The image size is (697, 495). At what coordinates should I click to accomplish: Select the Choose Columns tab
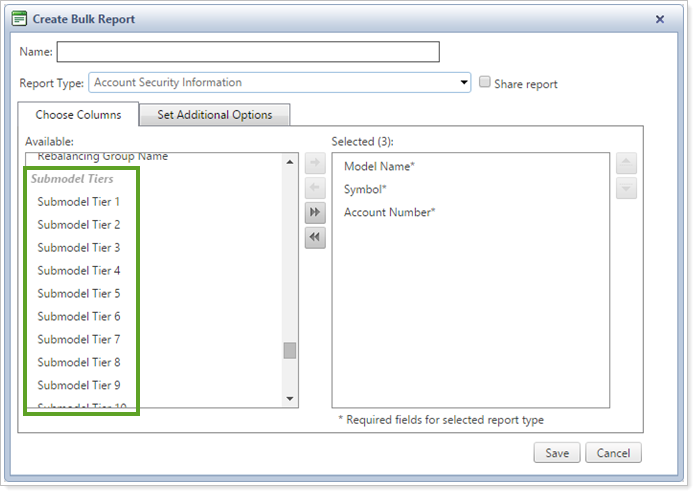point(78,115)
